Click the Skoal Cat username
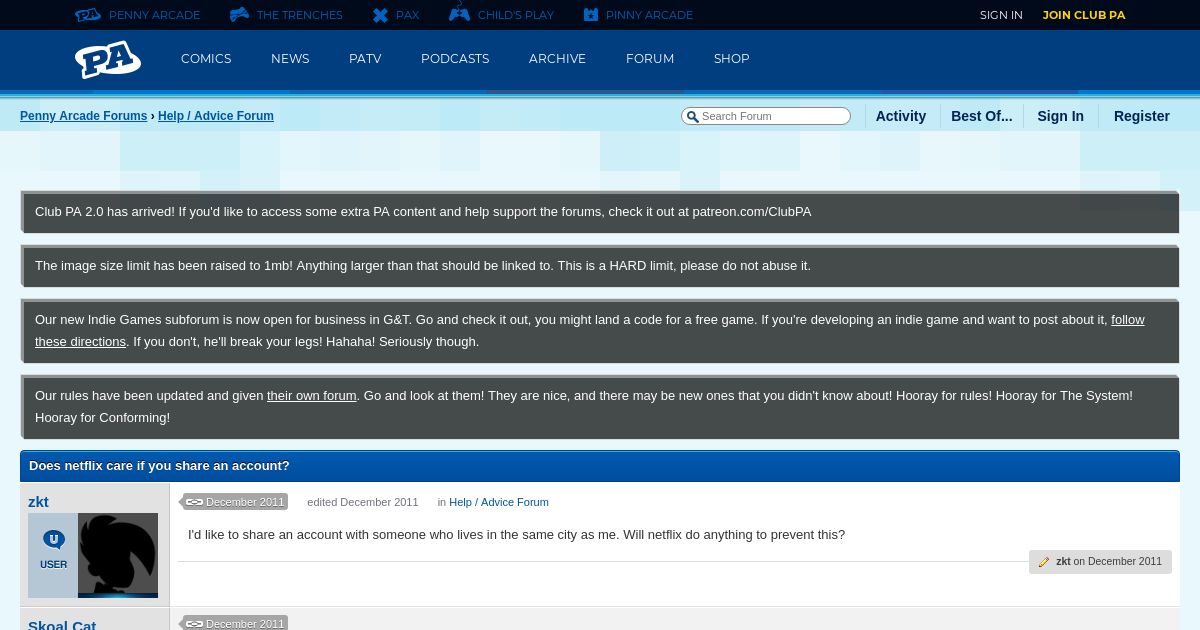Screen dimensions: 1200x630 (x=62, y=624)
